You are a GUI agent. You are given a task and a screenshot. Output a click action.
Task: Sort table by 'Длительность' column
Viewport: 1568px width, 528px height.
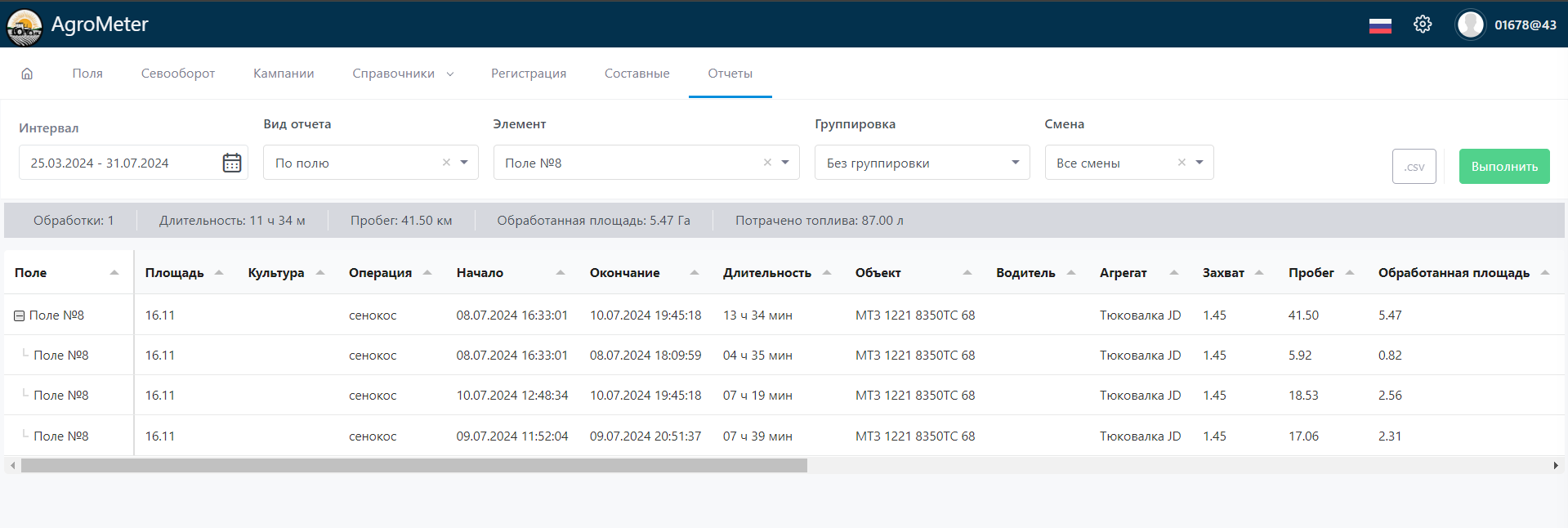point(766,273)
